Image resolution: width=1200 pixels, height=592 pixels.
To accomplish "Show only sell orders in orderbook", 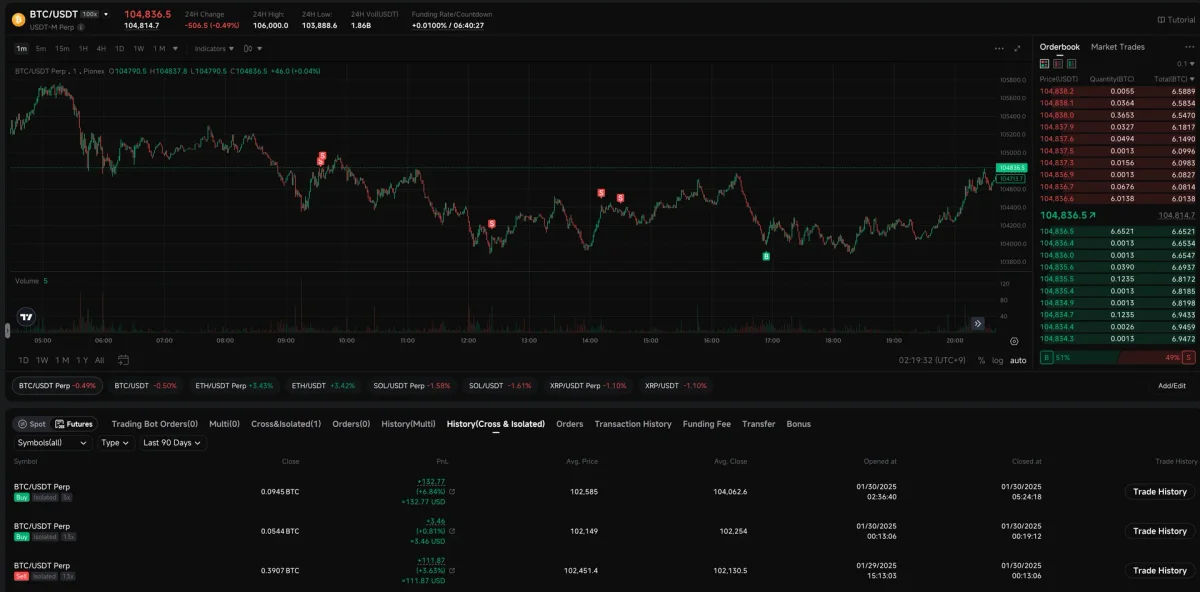I will [x=1058, y=63].
